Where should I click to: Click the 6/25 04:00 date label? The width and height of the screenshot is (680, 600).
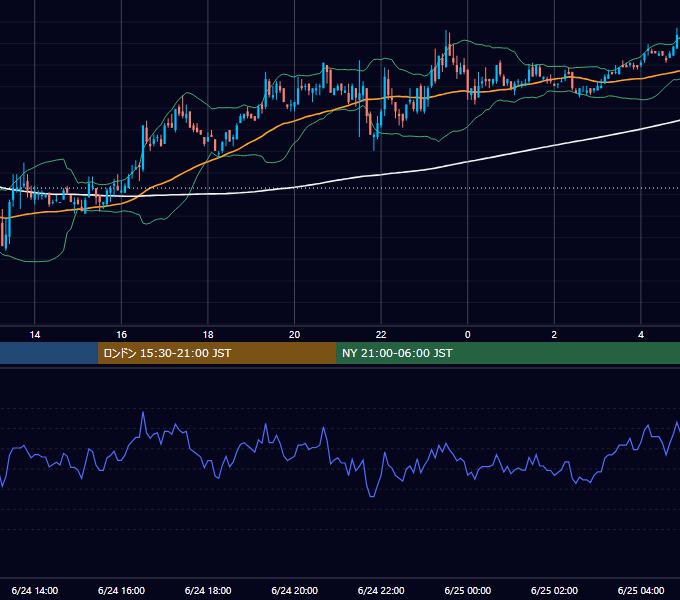coord(641,590)
